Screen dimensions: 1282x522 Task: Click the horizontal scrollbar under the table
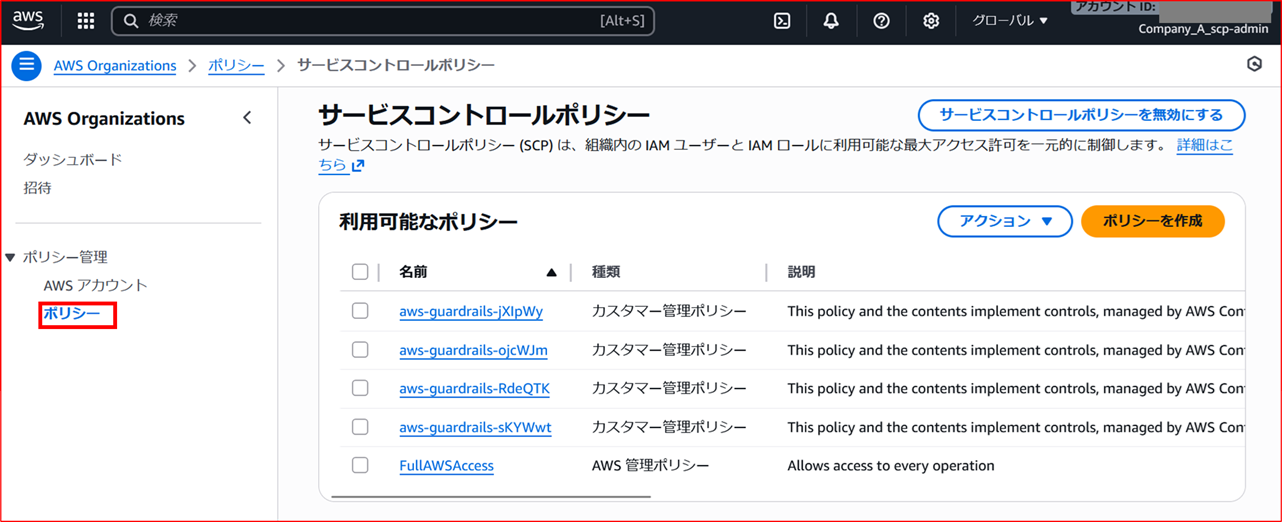(x=490, y=496)
